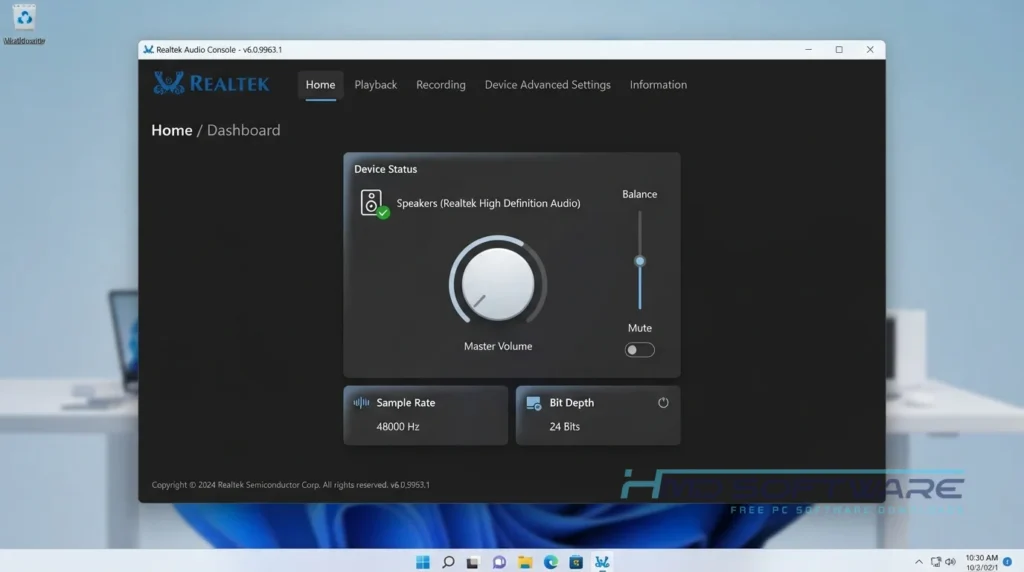Click the Bit Depth reset icon

coord(663,403)
